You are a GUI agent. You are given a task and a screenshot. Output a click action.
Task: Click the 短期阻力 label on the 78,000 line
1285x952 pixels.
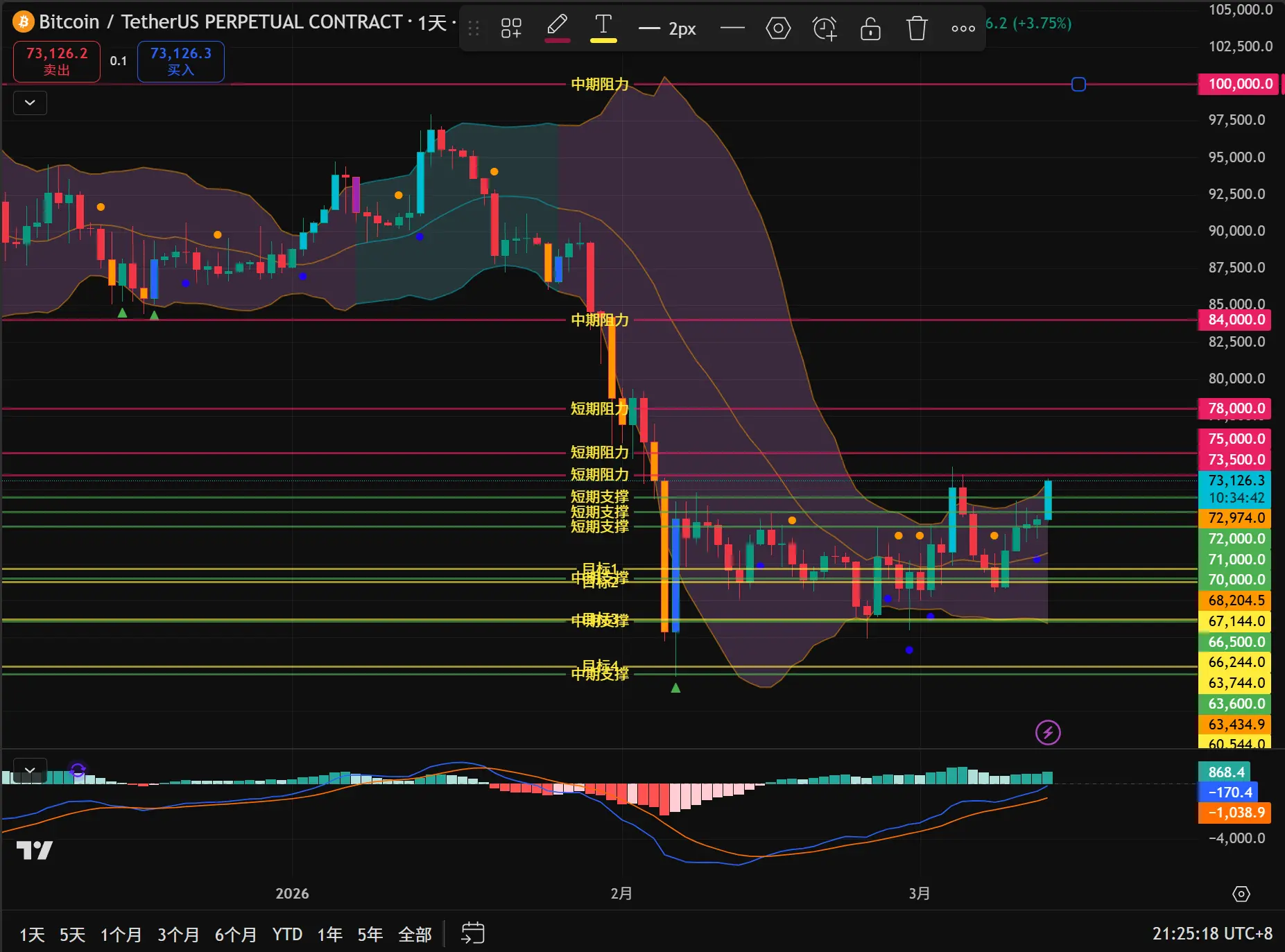(600, 409)
